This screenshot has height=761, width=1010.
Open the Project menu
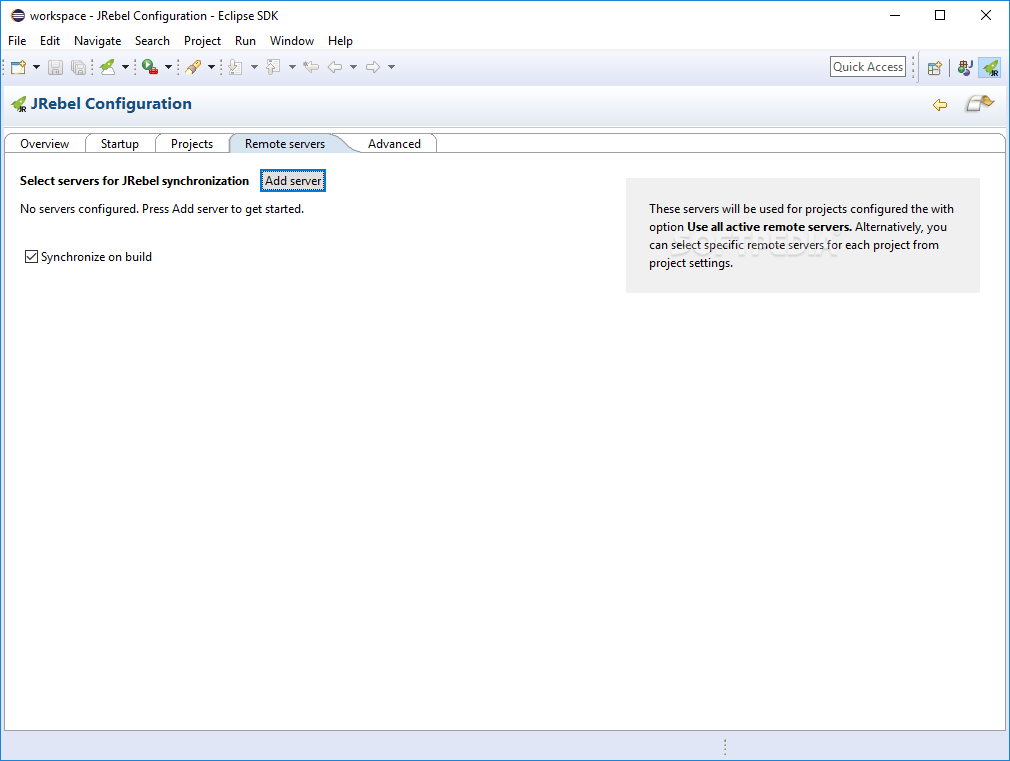(202, 41)
